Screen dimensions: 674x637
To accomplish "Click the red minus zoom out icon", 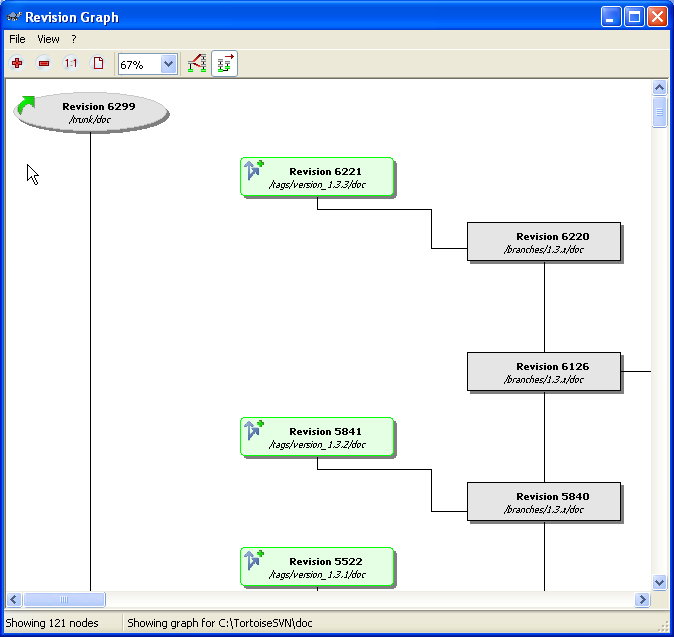I will [x=44, y=64].
